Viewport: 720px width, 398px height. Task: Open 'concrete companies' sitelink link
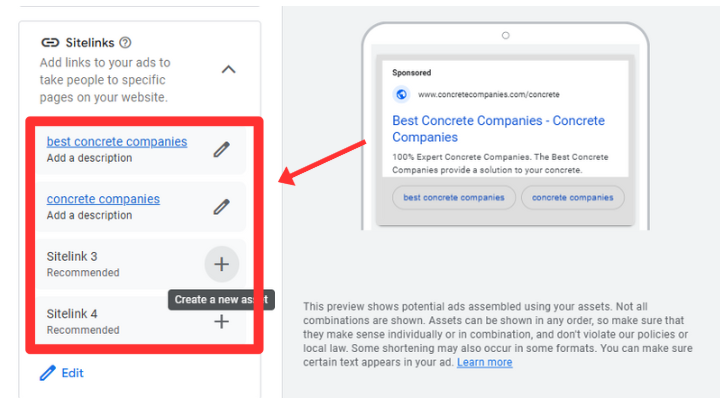[103, 199]
